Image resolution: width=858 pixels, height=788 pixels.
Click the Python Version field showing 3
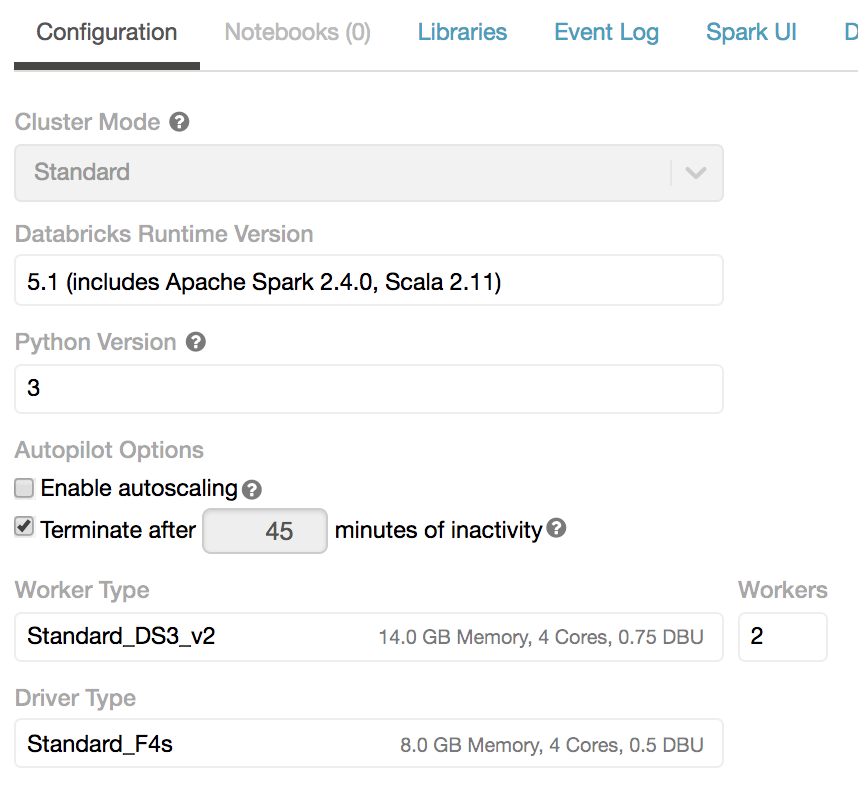coord(369,388)
